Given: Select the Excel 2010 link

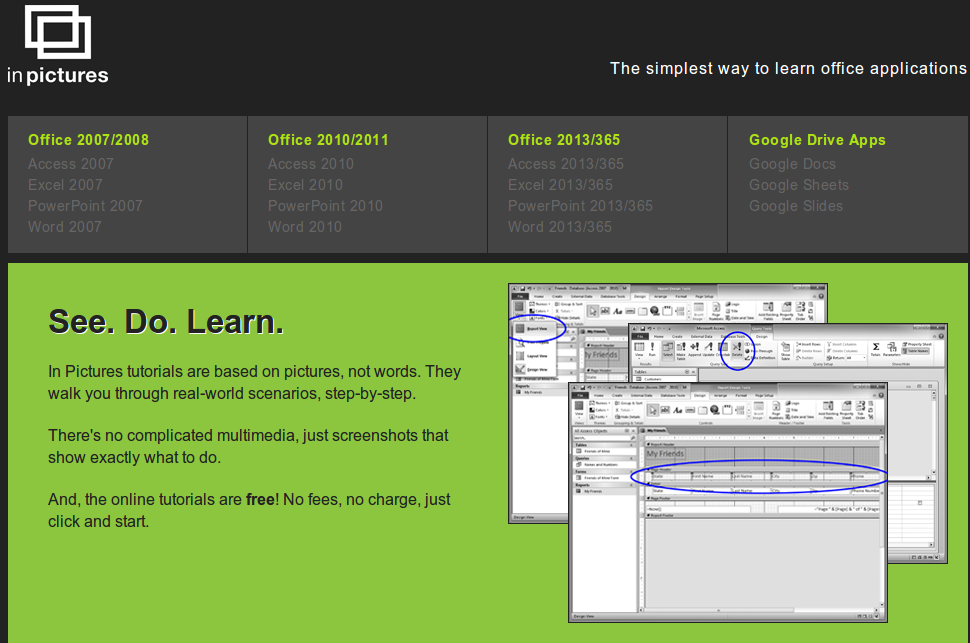Looking at the screenshot, I should (x=305, y=185).
